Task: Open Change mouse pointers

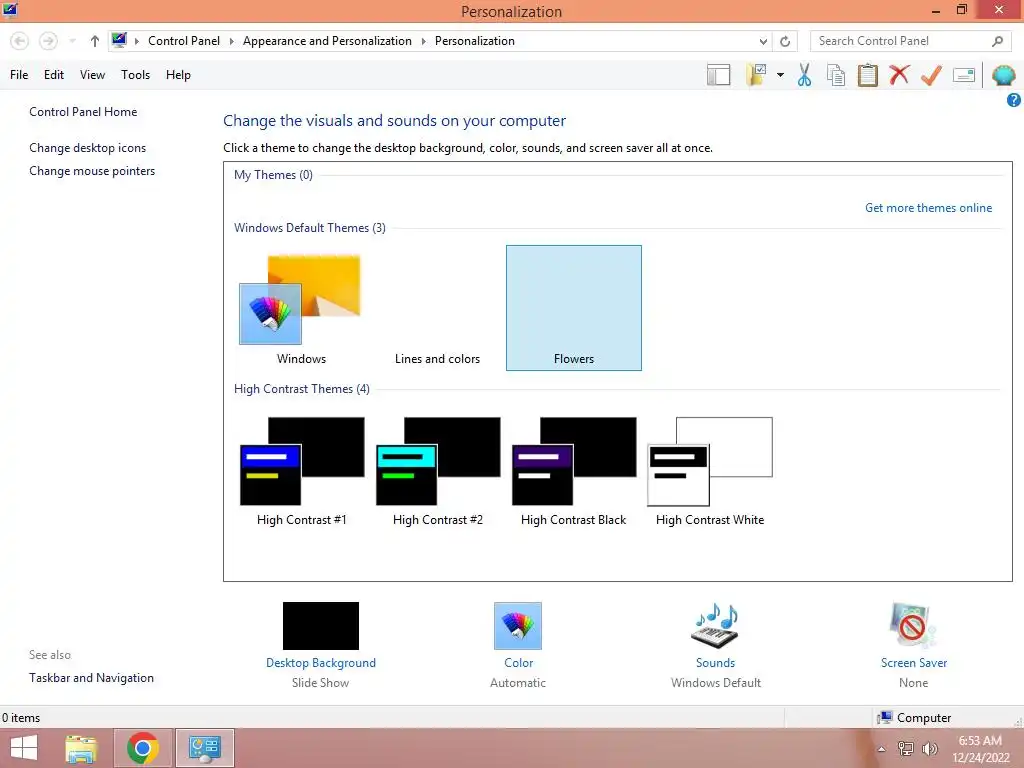Action: point(92,171)
